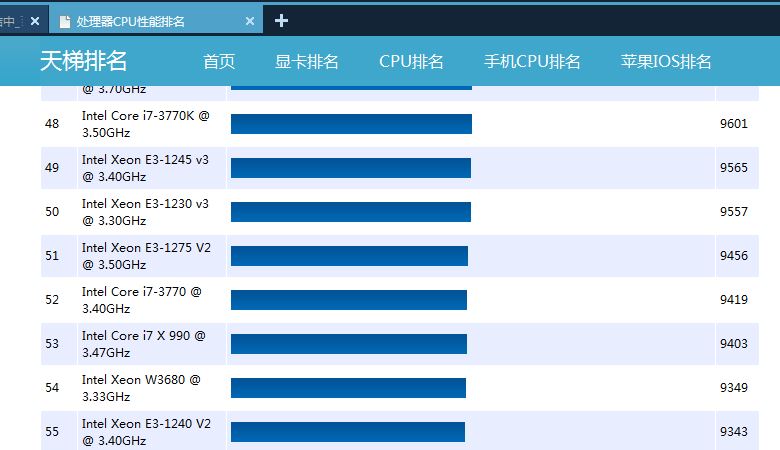780x450 pixels.
Task: Click the page icon on 处理器CPU性能排名 tab
Action: point(65,21)
